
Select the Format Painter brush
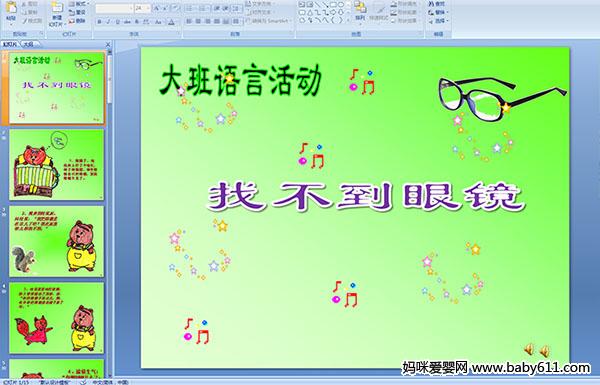31,21
